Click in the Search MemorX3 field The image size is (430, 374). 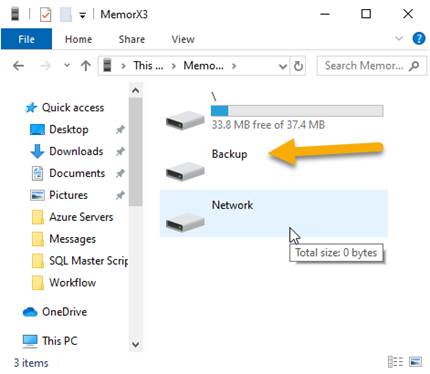point(371,66)
